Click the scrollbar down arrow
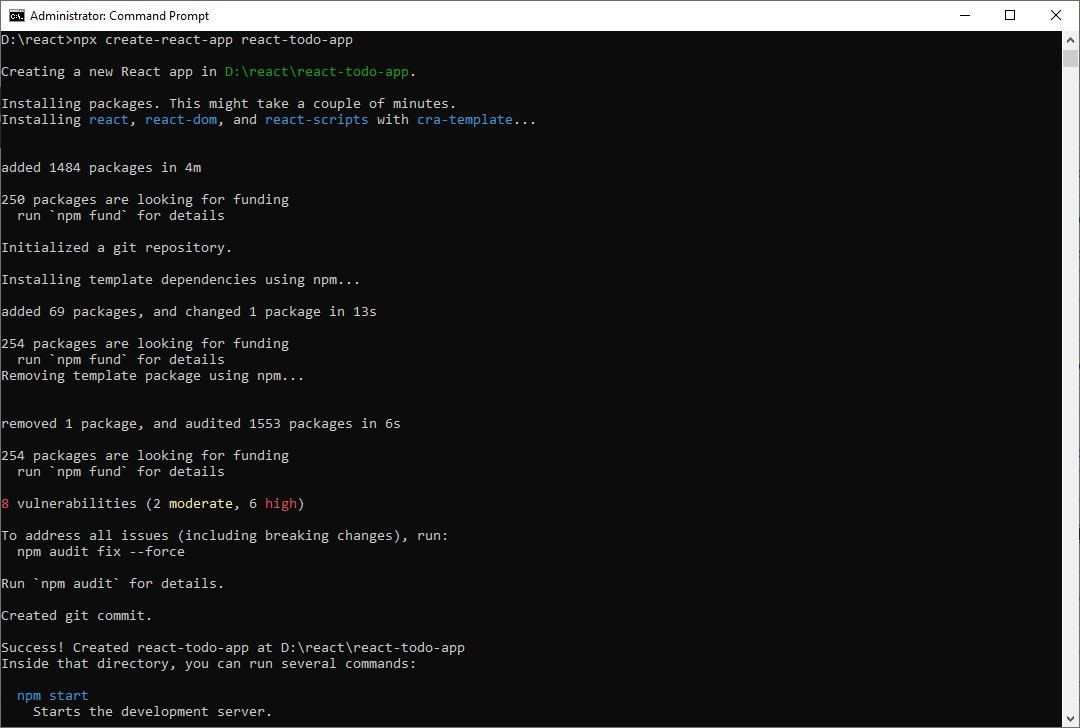This screenshot has height=728, width=1080. tap(1070, 719)
